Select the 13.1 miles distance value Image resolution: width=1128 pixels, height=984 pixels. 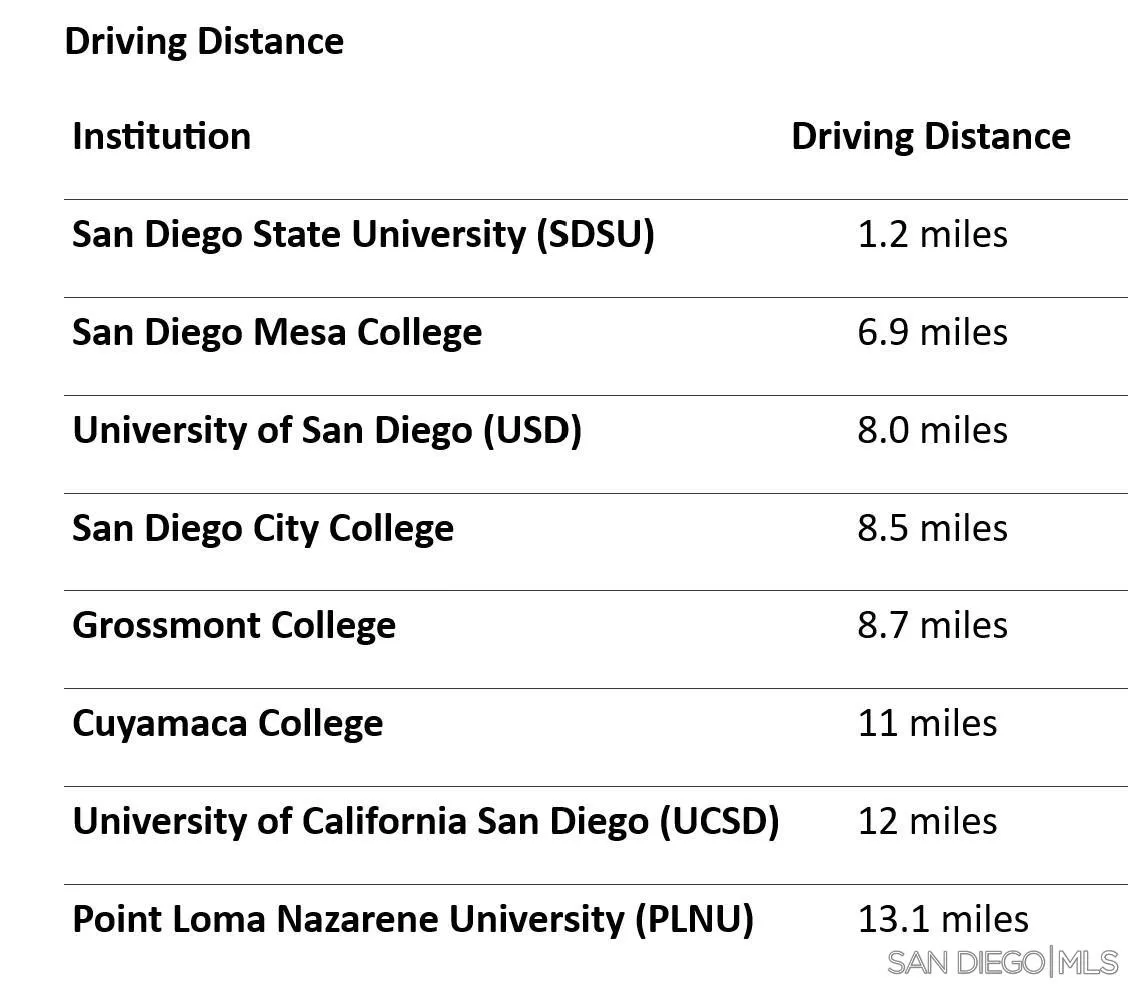943,919
